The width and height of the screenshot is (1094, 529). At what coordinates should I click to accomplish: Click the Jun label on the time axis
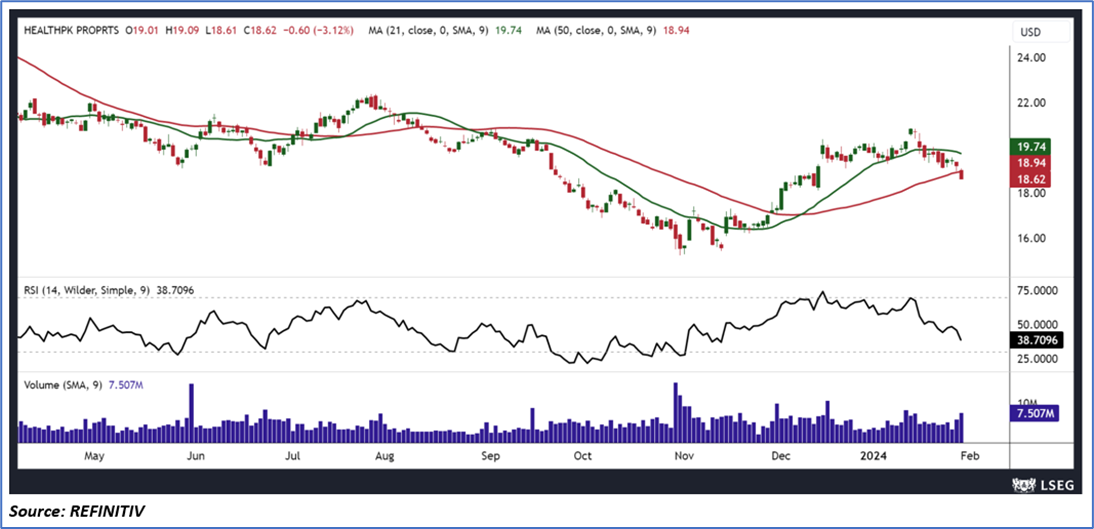tap(196, 456)
